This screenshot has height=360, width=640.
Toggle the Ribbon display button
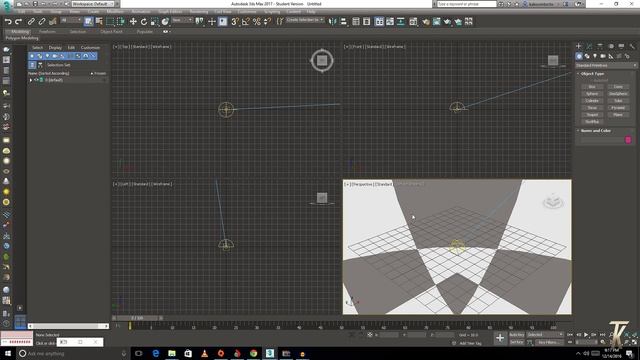[x=379, y=22]
